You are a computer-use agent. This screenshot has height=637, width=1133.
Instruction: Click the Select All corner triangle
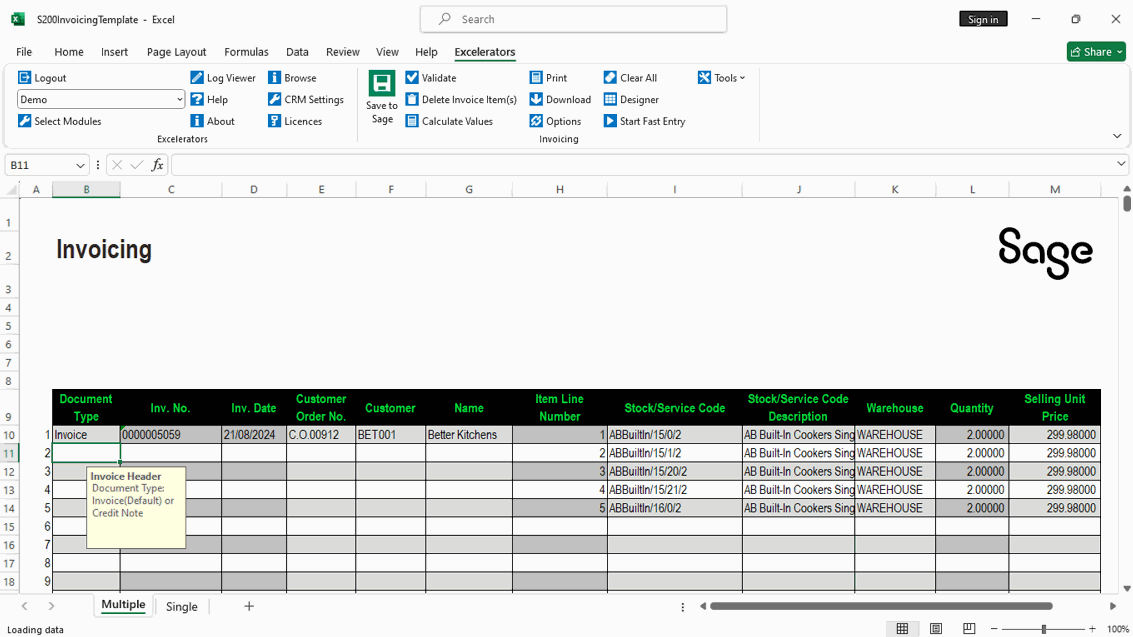pyautogui.click(x=11, y=190)
